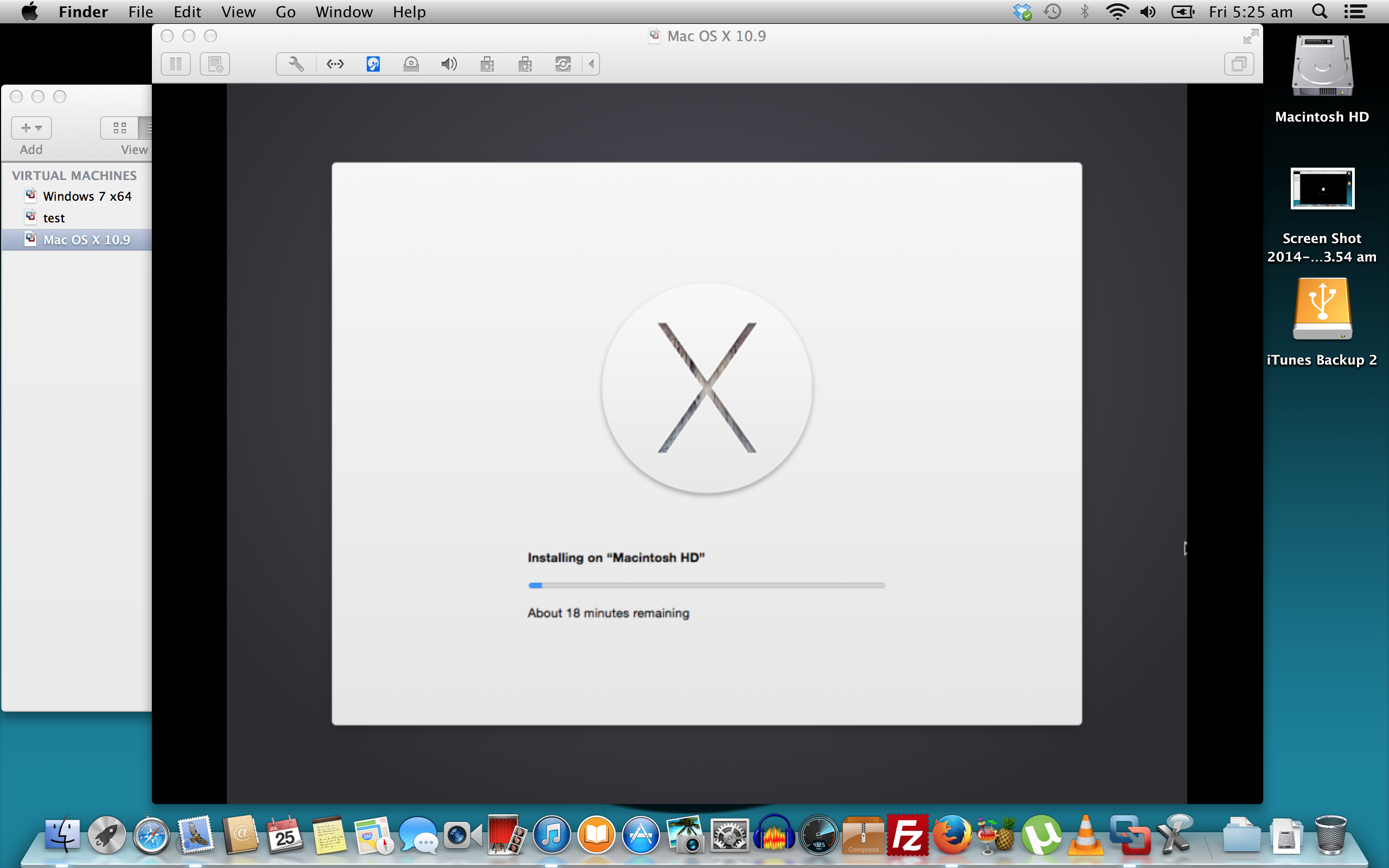Click the network adapter icon in VM toolbar

click(335, 63)
